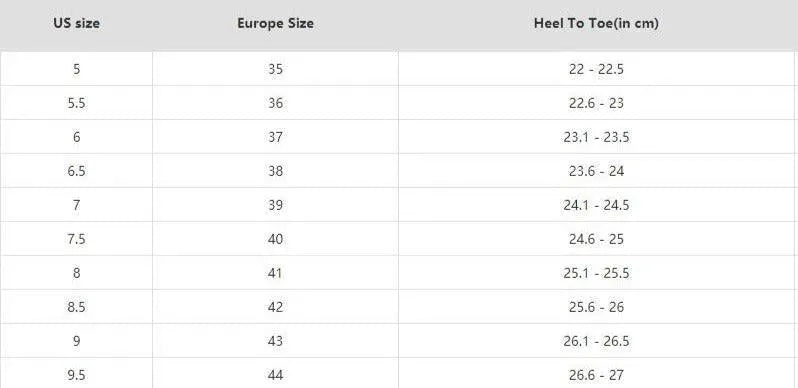Select Europe size 42 cell
This screenshot has width=798, height=388.
point(275,307)
